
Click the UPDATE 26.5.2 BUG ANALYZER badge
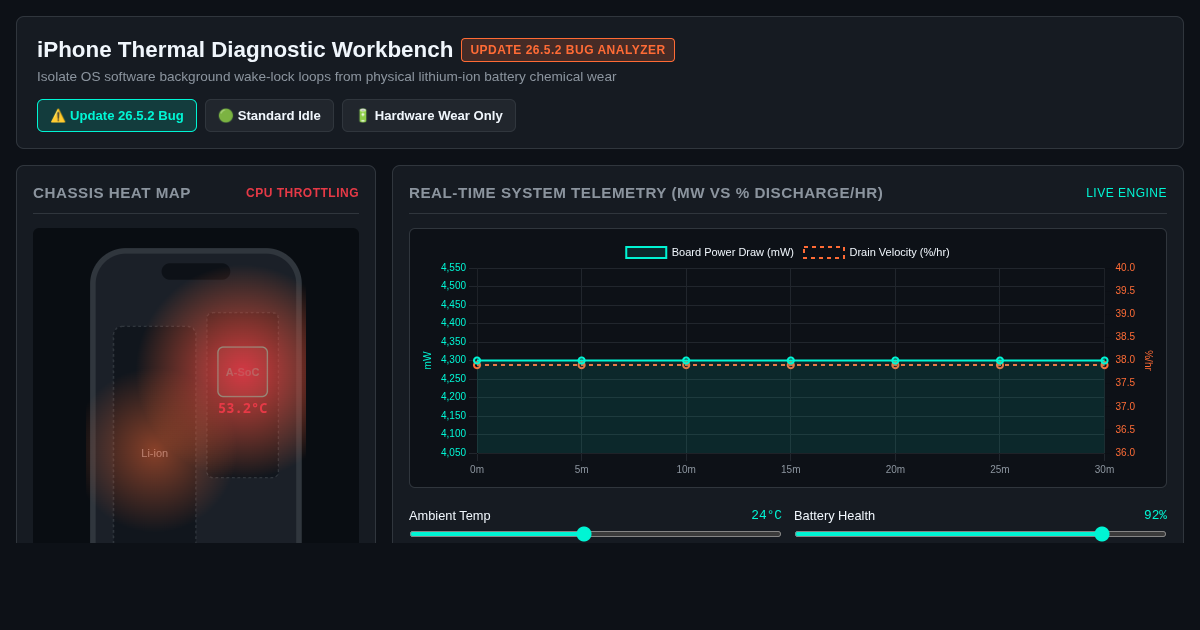pyautogui.click(x=568, y=50)
